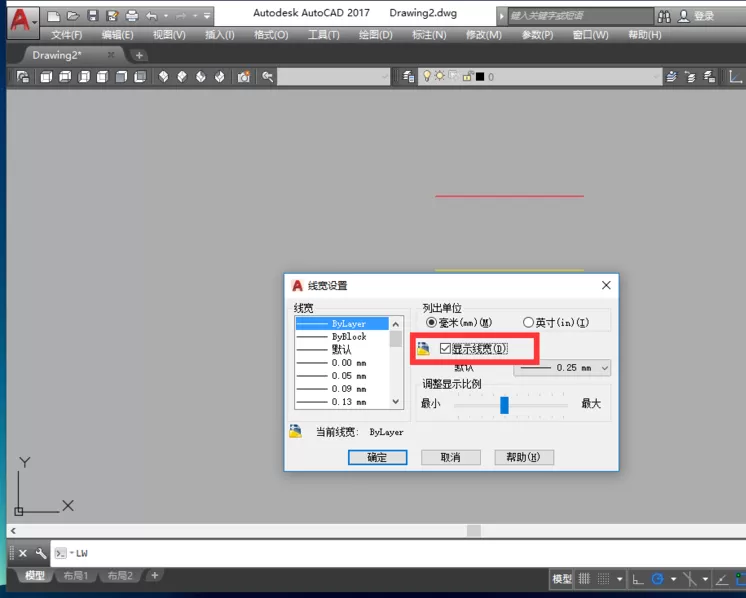
Task: Click the UCS icon at toolbar end
Action: [736, 77]
